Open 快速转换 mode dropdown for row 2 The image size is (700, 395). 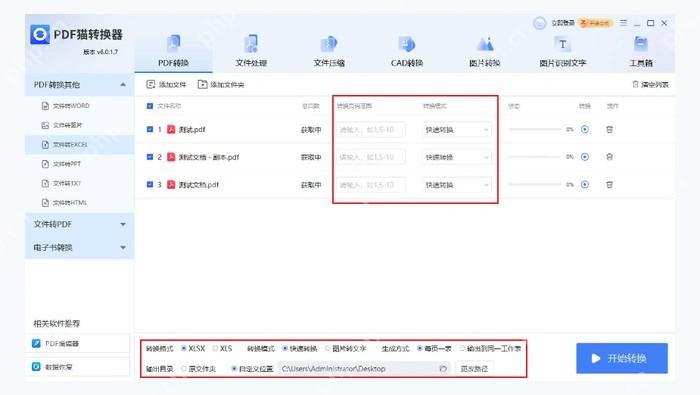click(457, 157)
